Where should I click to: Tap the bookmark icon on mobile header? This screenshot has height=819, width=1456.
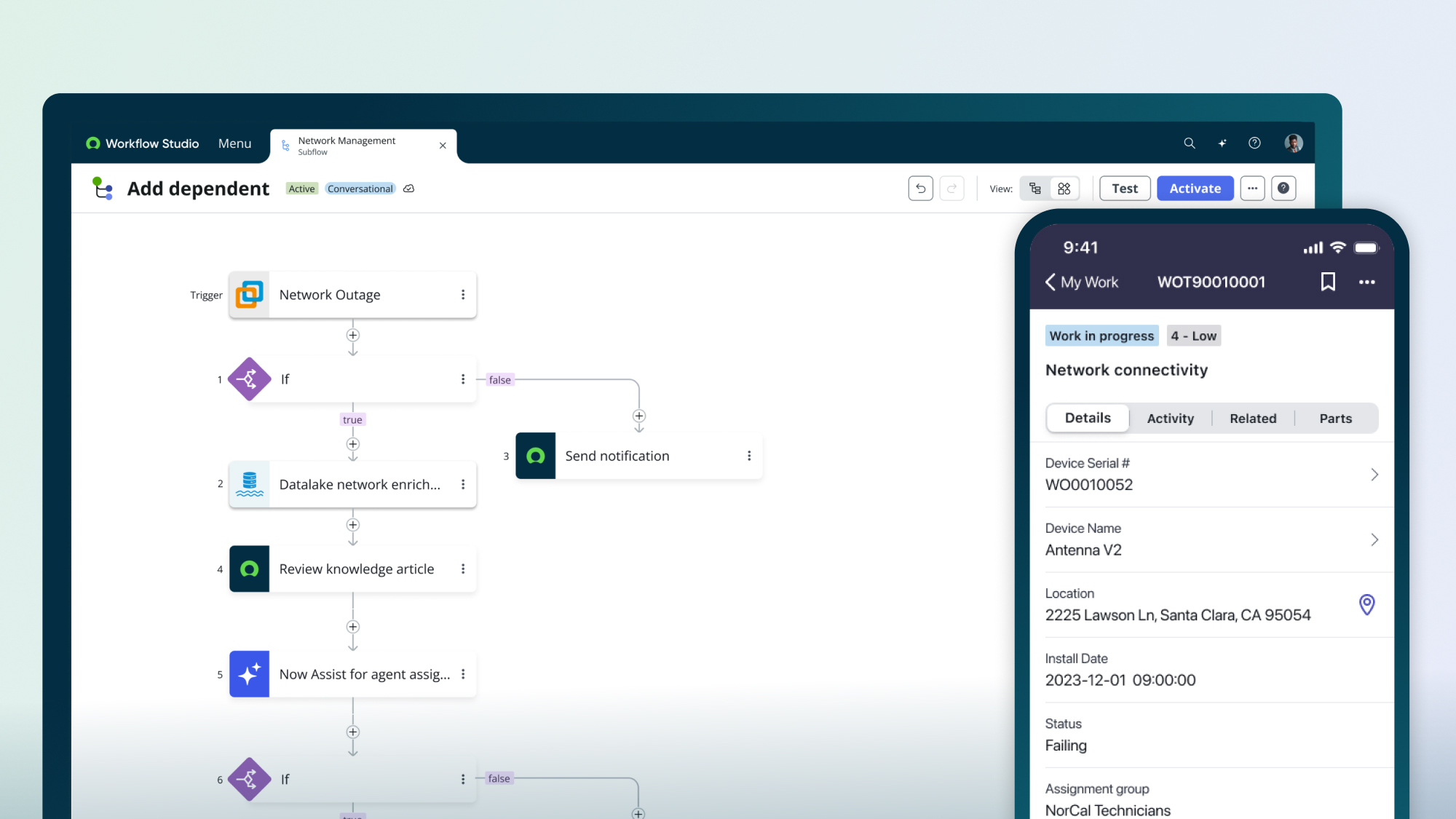coord(1328,282)
